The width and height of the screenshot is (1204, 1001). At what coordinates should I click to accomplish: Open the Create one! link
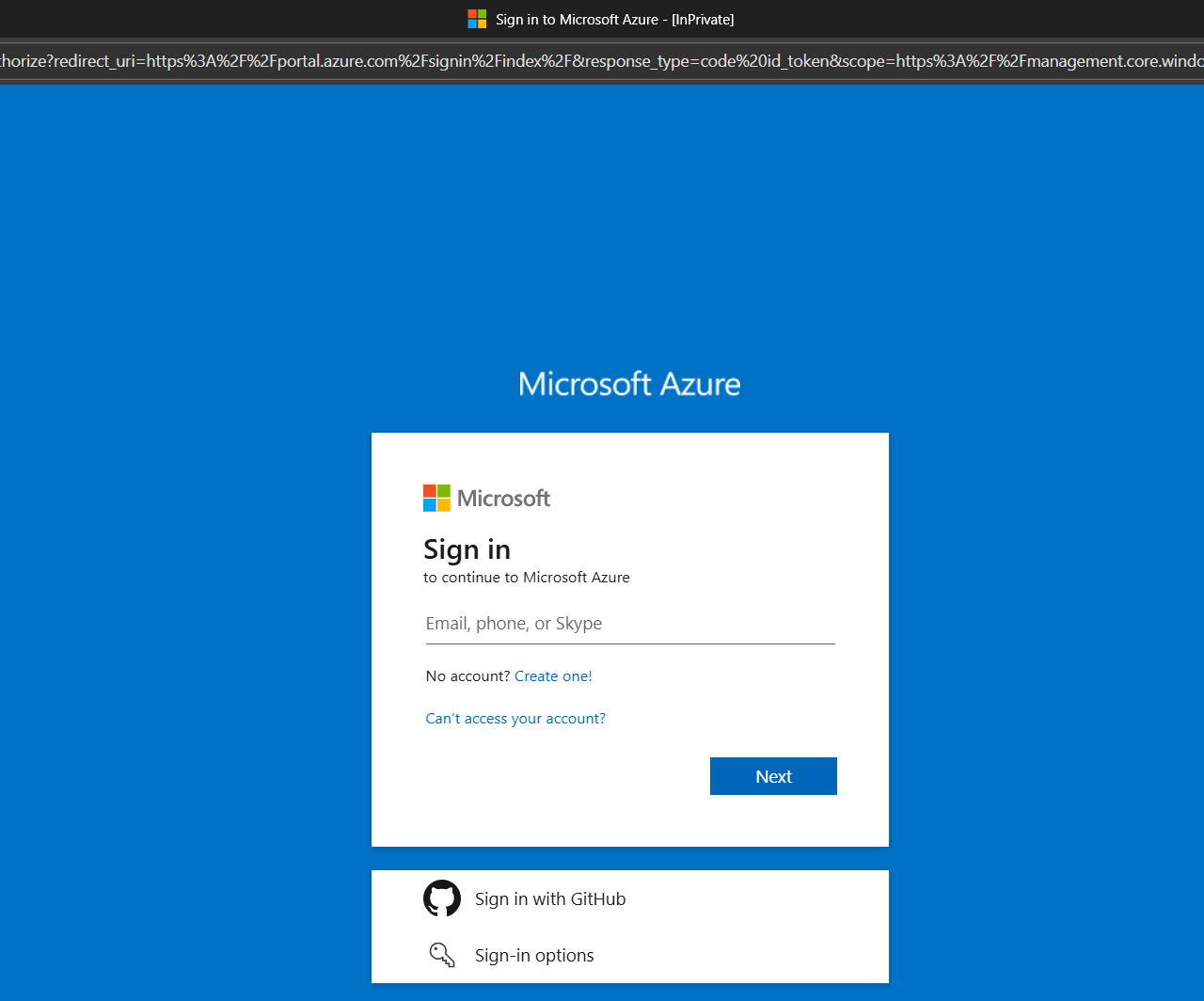(x=553, y=676)
